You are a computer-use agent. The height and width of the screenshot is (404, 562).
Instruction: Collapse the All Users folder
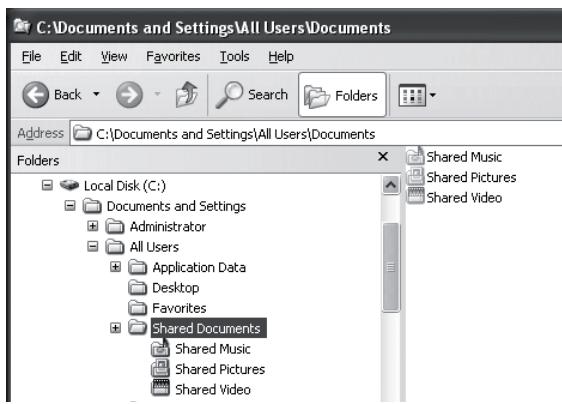(92, 246)
